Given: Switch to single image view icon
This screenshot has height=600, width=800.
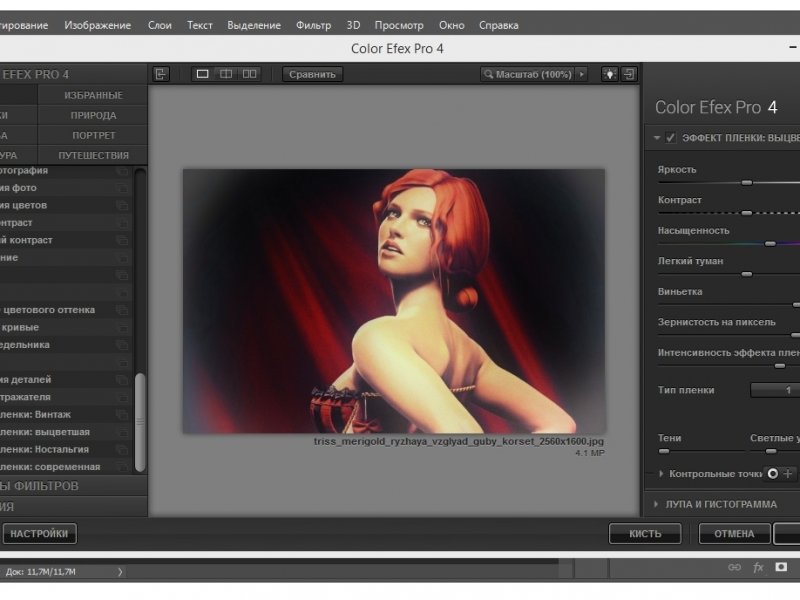Looking at the screenshot, I should [x=203, y=74].
